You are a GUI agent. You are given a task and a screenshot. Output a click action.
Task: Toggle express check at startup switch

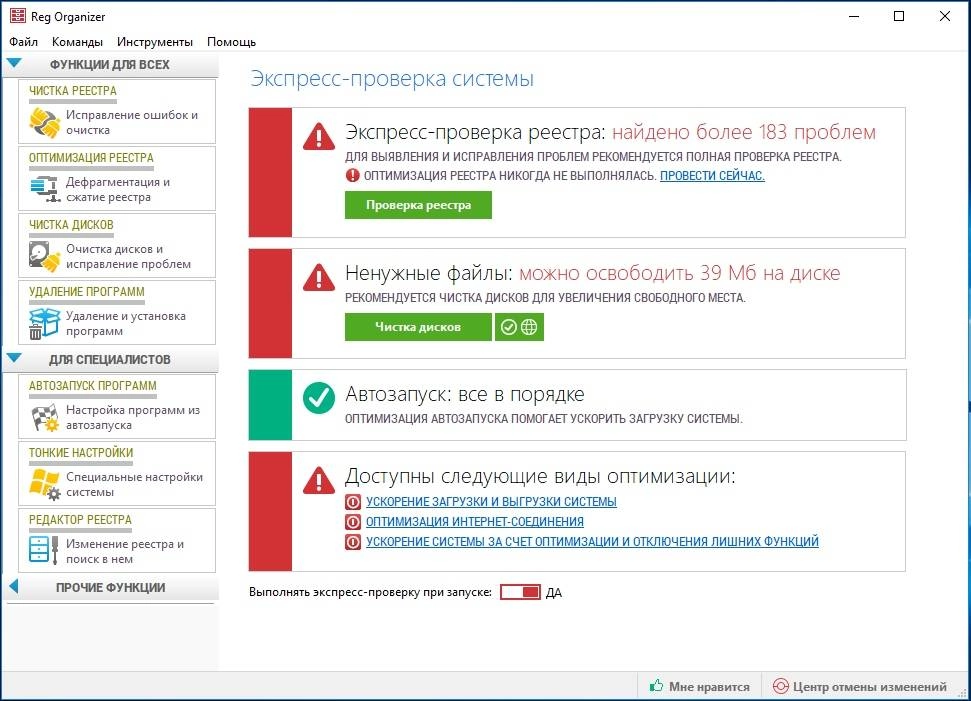520,592
